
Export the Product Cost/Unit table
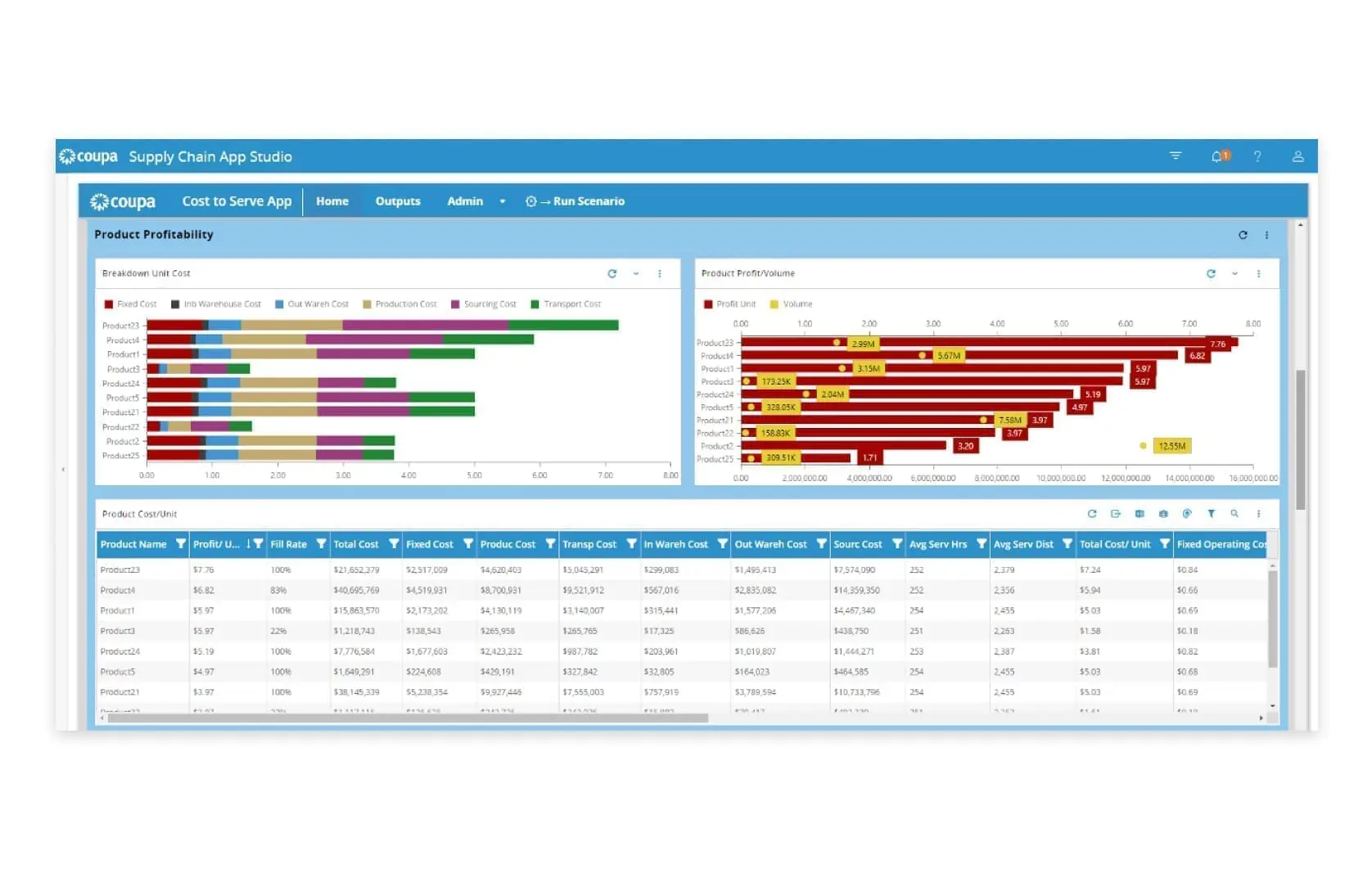pyautogui.click(x=1115, y=514)
